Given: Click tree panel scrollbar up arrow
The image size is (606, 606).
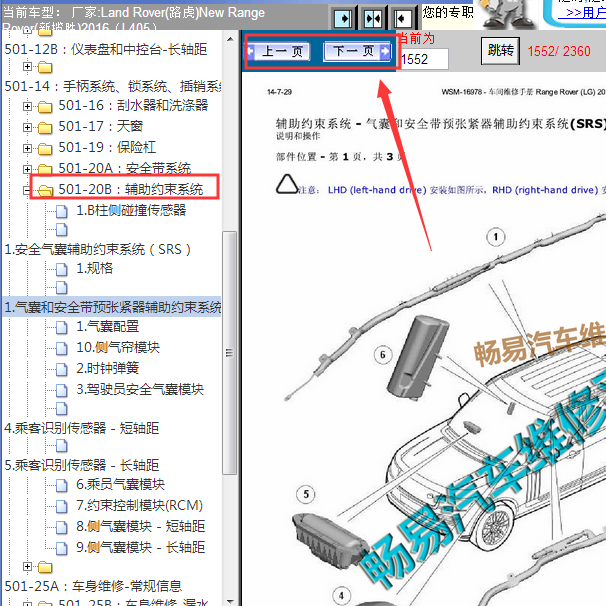Looking at the screenshot, I should 230,39.
